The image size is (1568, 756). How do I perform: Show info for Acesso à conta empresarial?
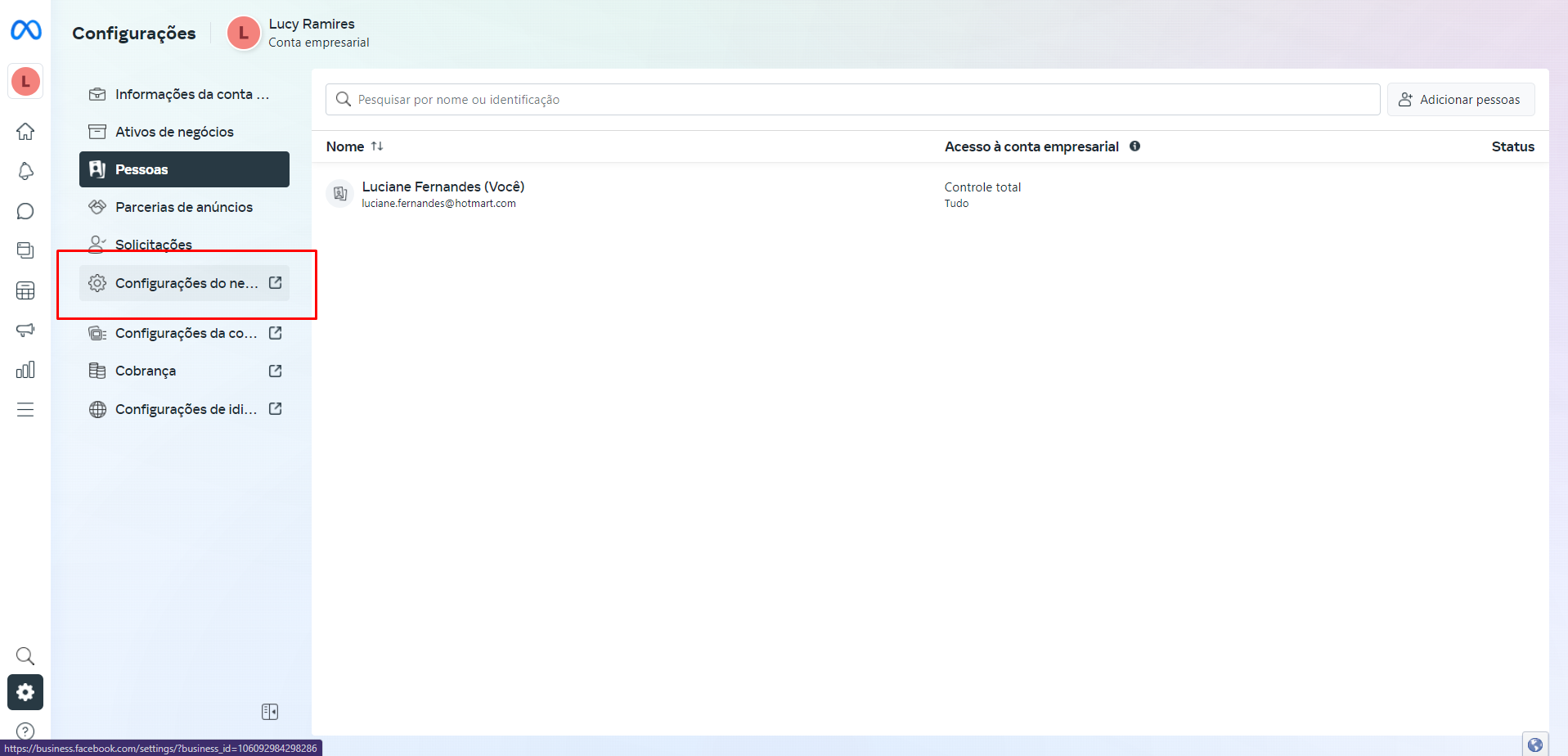(1134, 146)
